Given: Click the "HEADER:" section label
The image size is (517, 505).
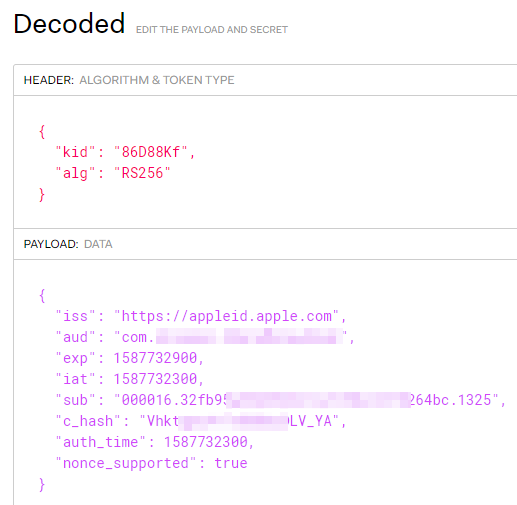Looking at the screenshot, I should [49, 80].
